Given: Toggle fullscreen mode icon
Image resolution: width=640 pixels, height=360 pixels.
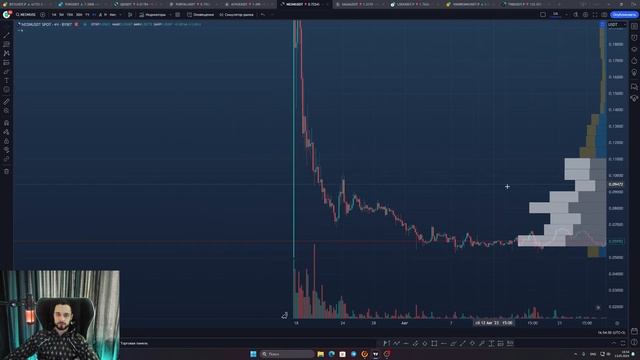Looking at the screenshot, I should pyautogui.click(x=595, y=15).
